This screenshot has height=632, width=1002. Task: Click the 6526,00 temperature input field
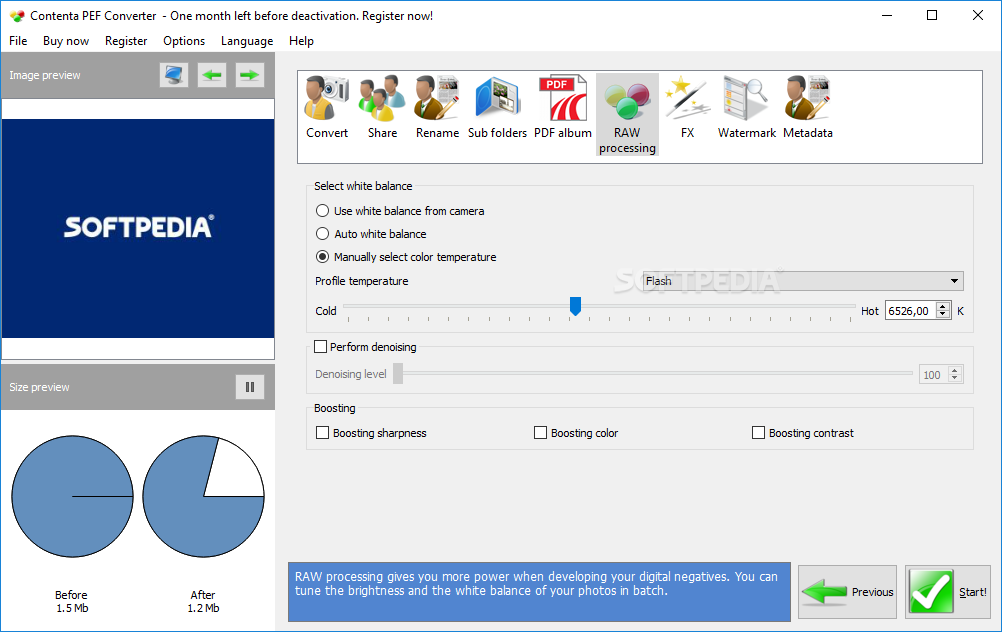(911, 311)
